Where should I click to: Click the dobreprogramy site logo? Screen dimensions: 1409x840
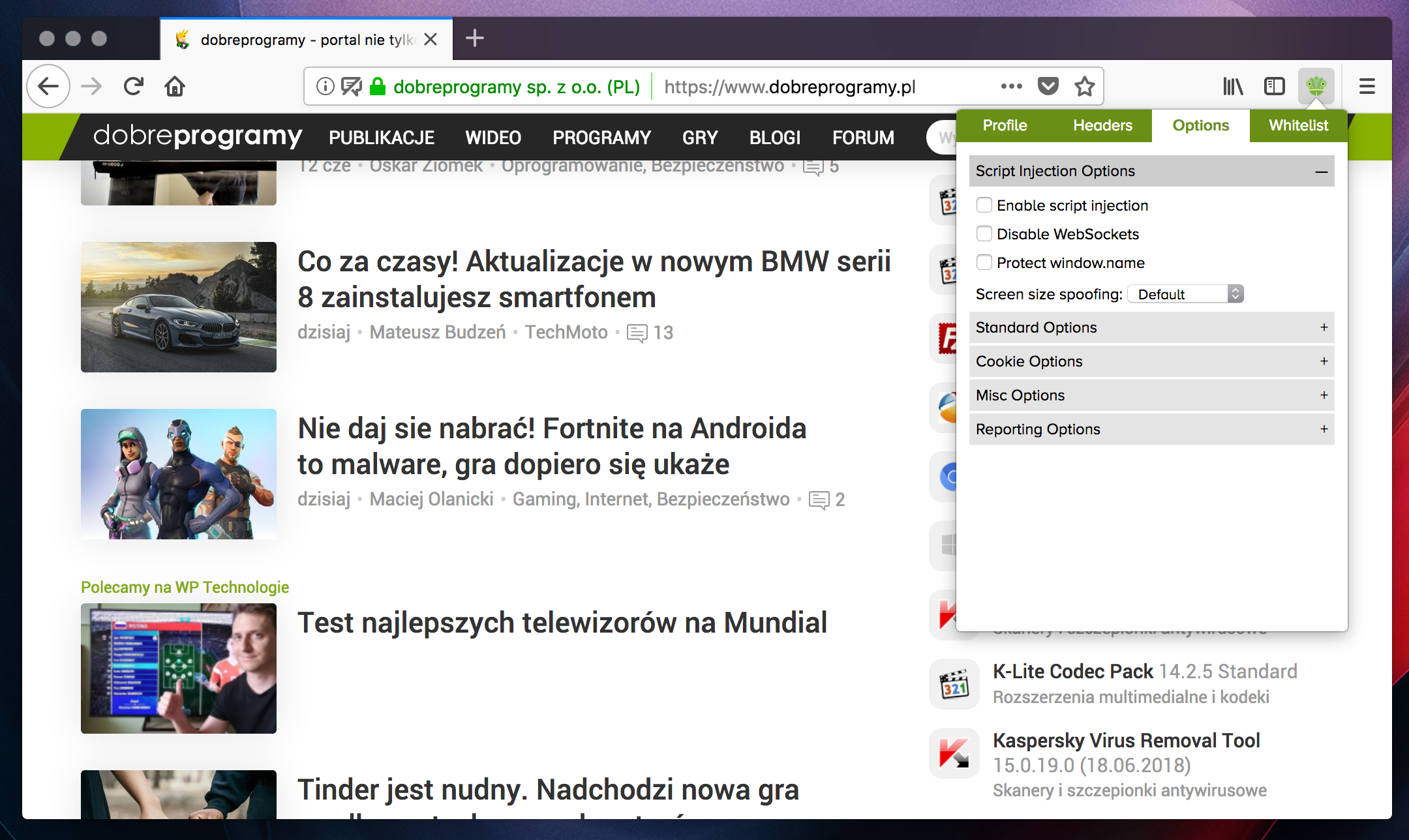[198, 136]
